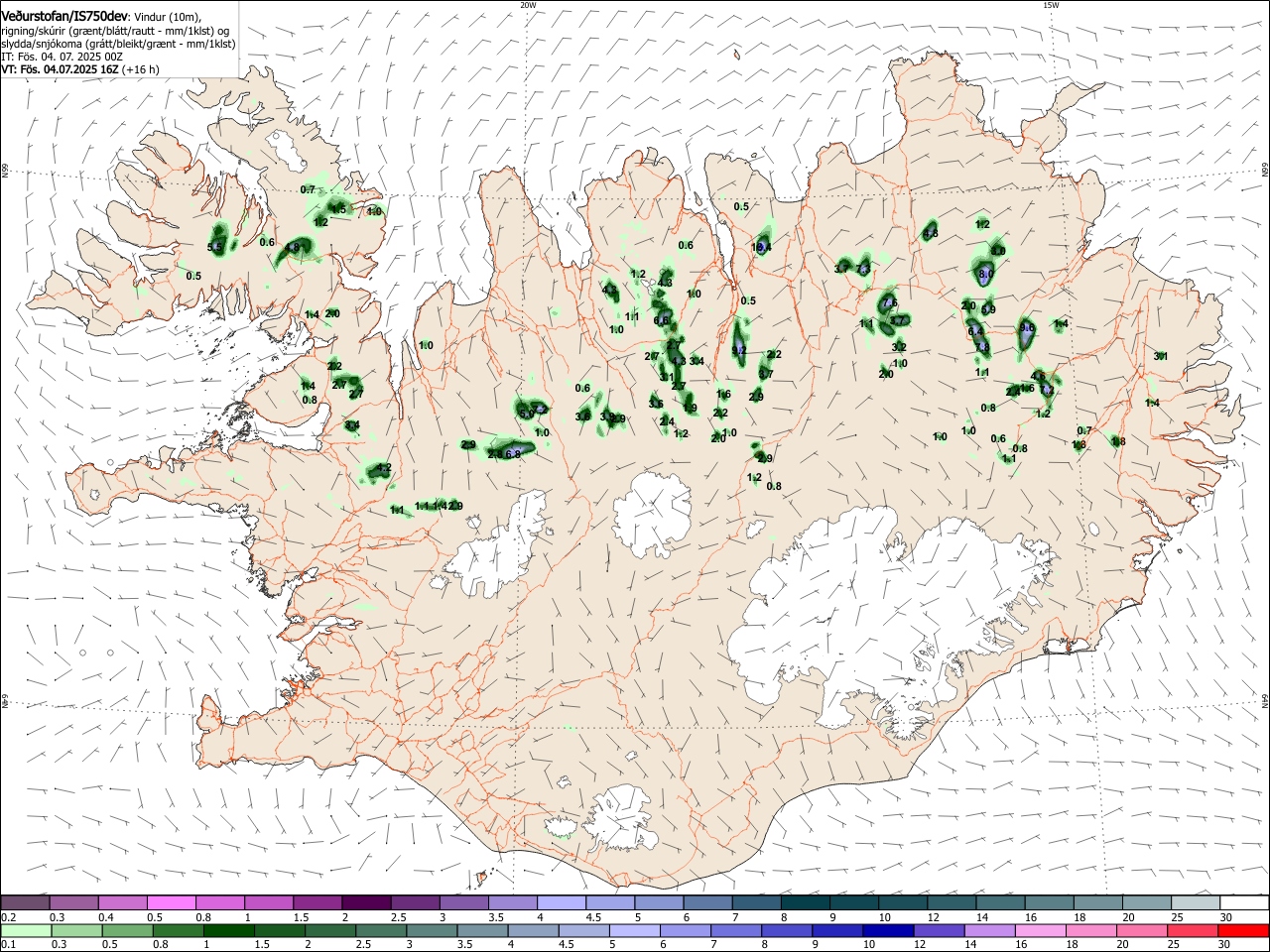
Task: Click the Veðurstofan/IS750dev map title
Action: 64,16
